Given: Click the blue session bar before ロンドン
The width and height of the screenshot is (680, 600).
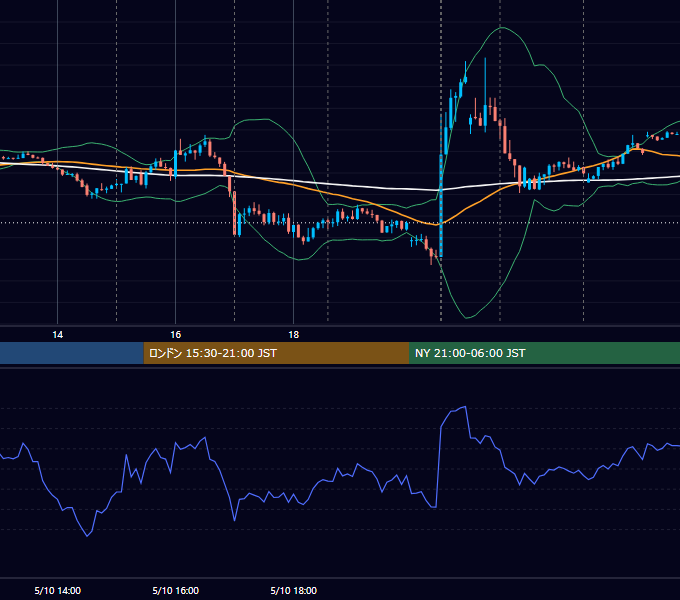Looking at the screenshot, I should (x=72, y=353).
